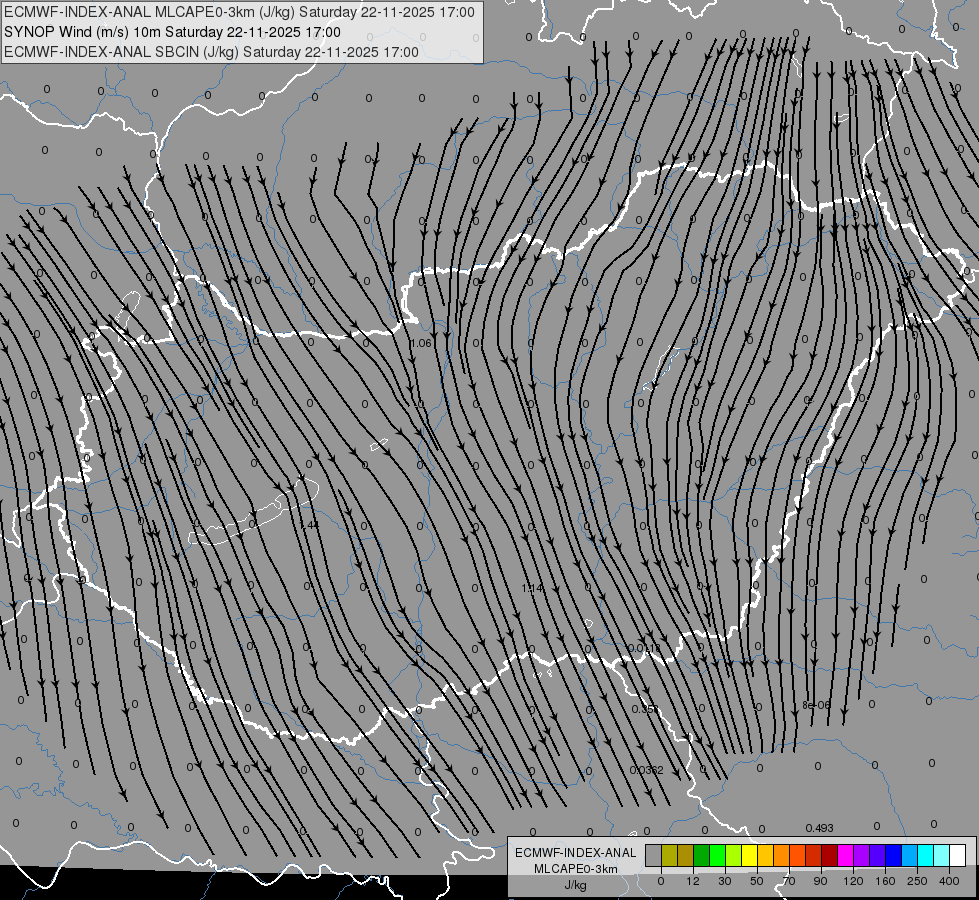
Task: Select the pure blue legend swatch
Action: pyautogui.click(x=893, y=855)
